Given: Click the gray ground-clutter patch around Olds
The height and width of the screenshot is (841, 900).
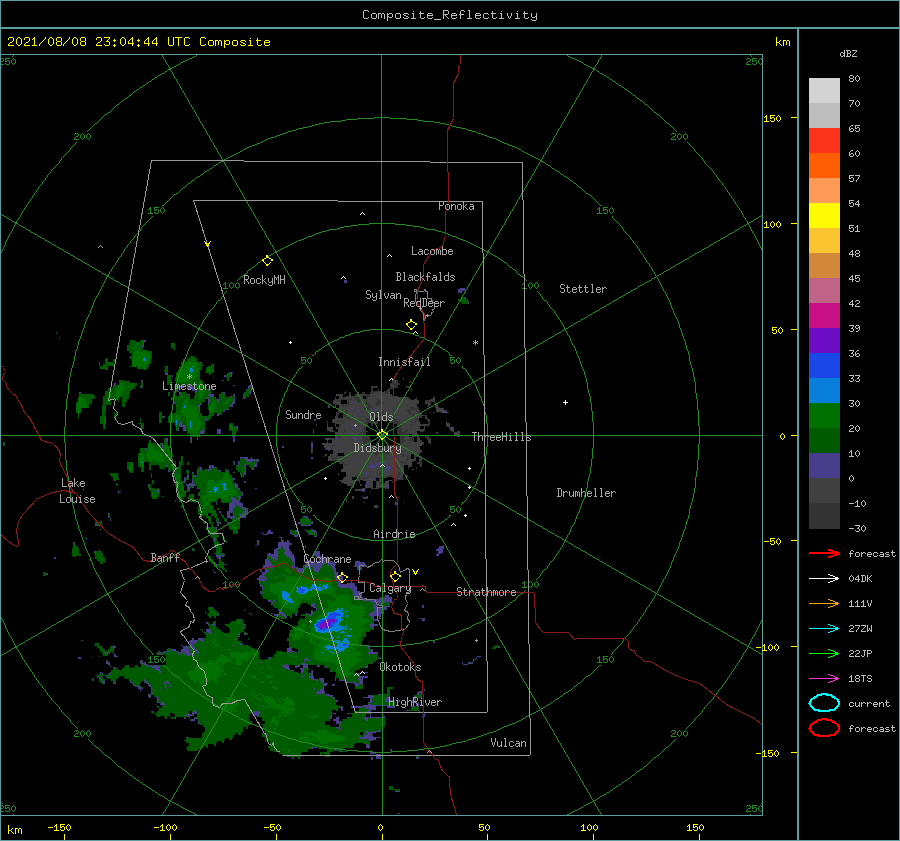Looking at the screenshot, I should pos(377,437).
